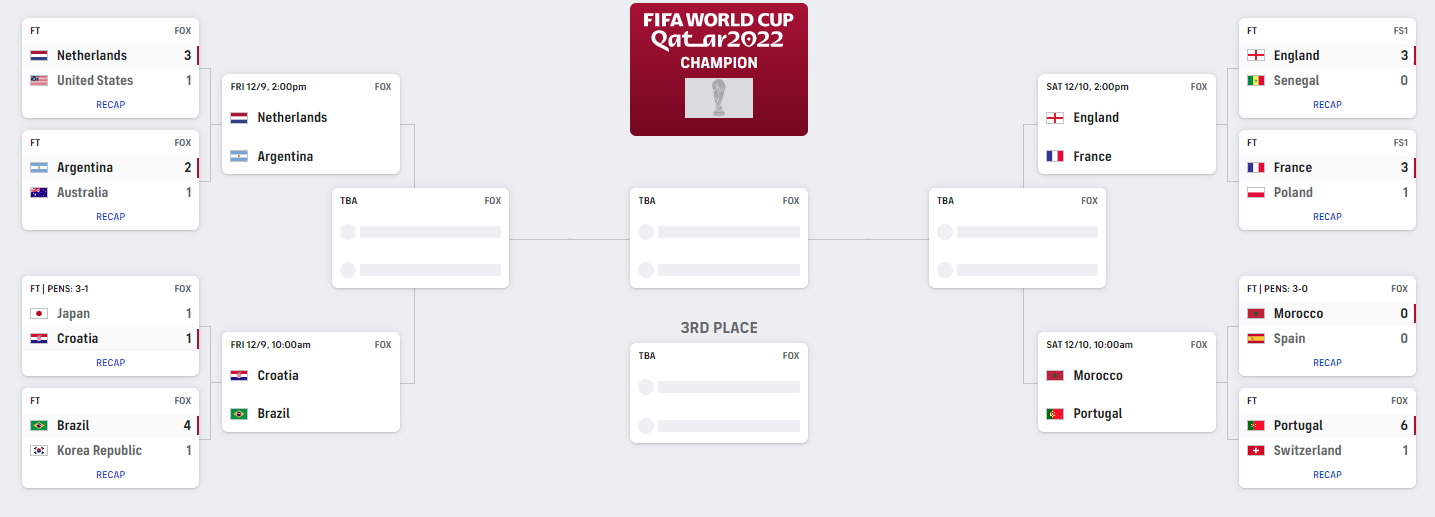Click the England flag in the quarterfinal card
1435x517 pixels.
click(1055, 118)
